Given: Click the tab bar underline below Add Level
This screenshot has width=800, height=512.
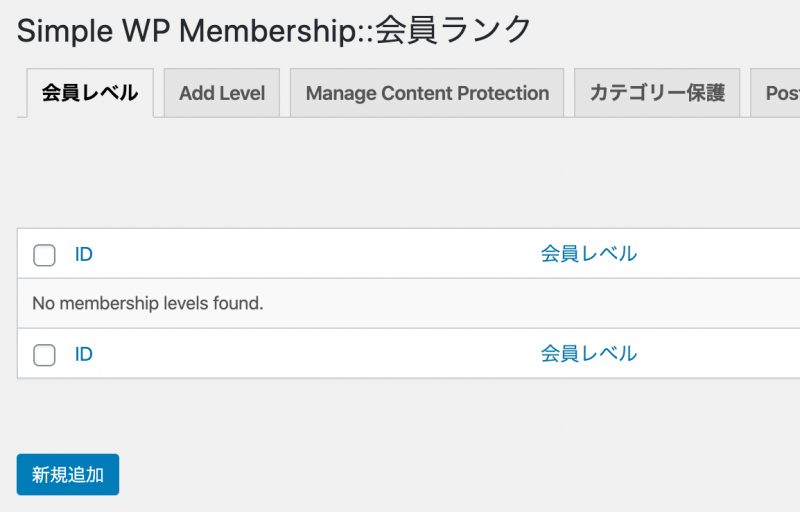Looking at the screenshot, I should pyautogui.click(x=221, y=118).
